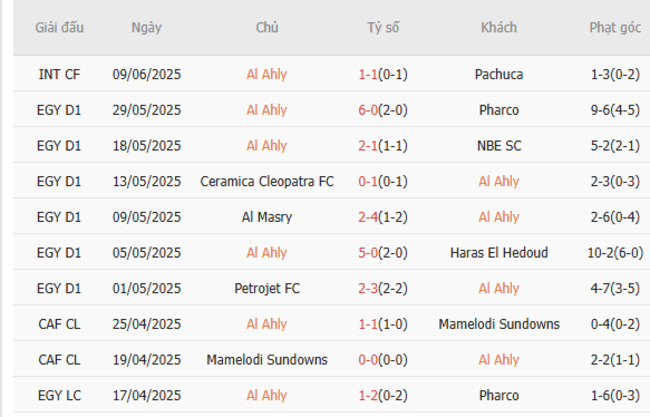Select the "Tỷ số" column header

383,27
